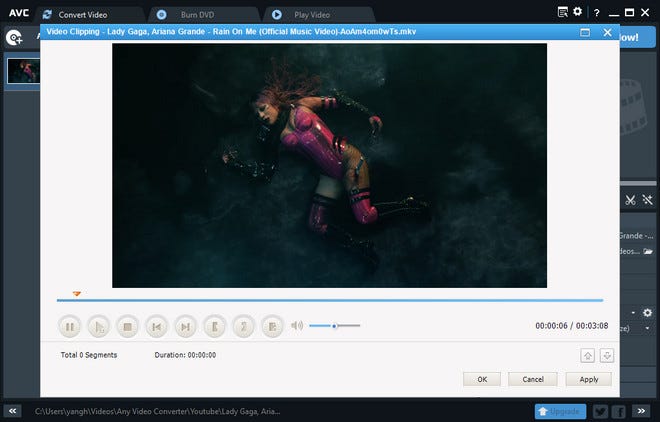The image size is (660, 422).
Task: Open the options gear in the right panel
Action: tap(647, 313)
